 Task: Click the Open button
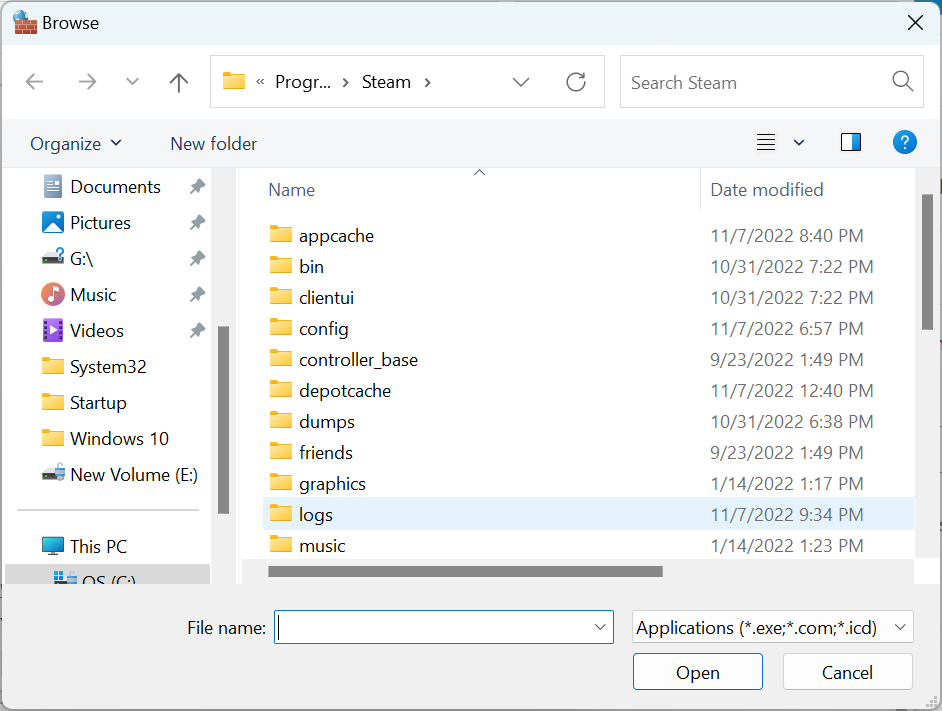point(697,672)
